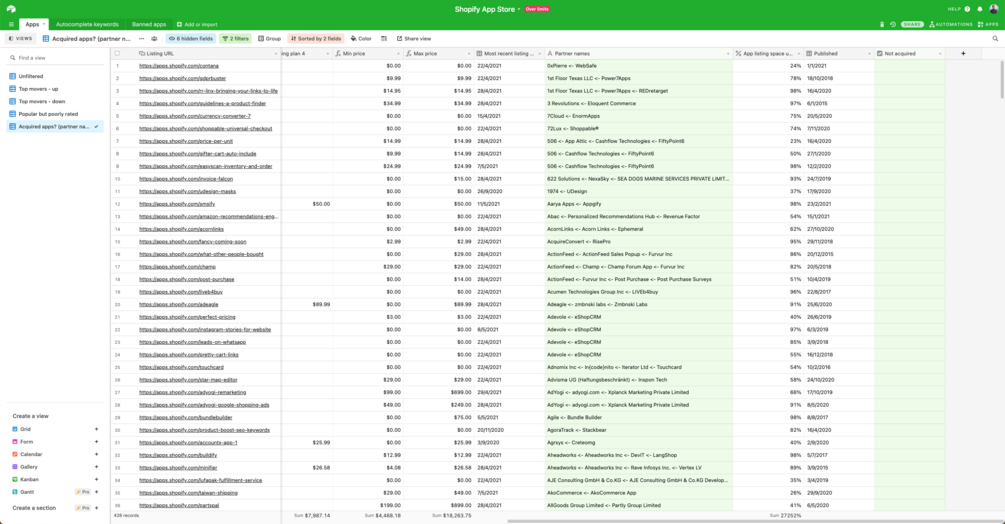Switch to Autocomplete keywords table tab
The image size is (1005, 524).
coord(87,24)
